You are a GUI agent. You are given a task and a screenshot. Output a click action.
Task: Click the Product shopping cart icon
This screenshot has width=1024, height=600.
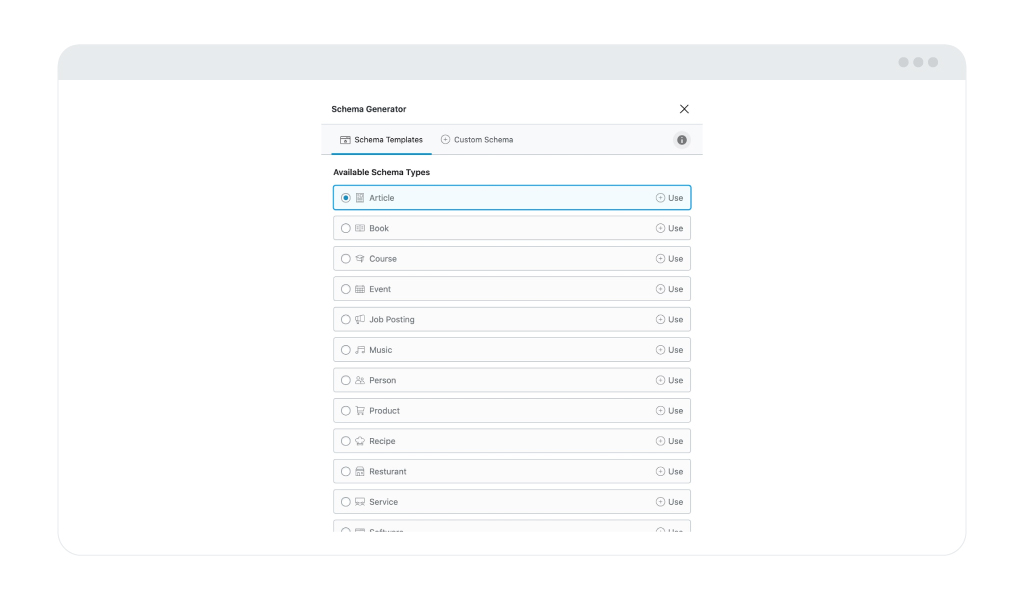360,411
